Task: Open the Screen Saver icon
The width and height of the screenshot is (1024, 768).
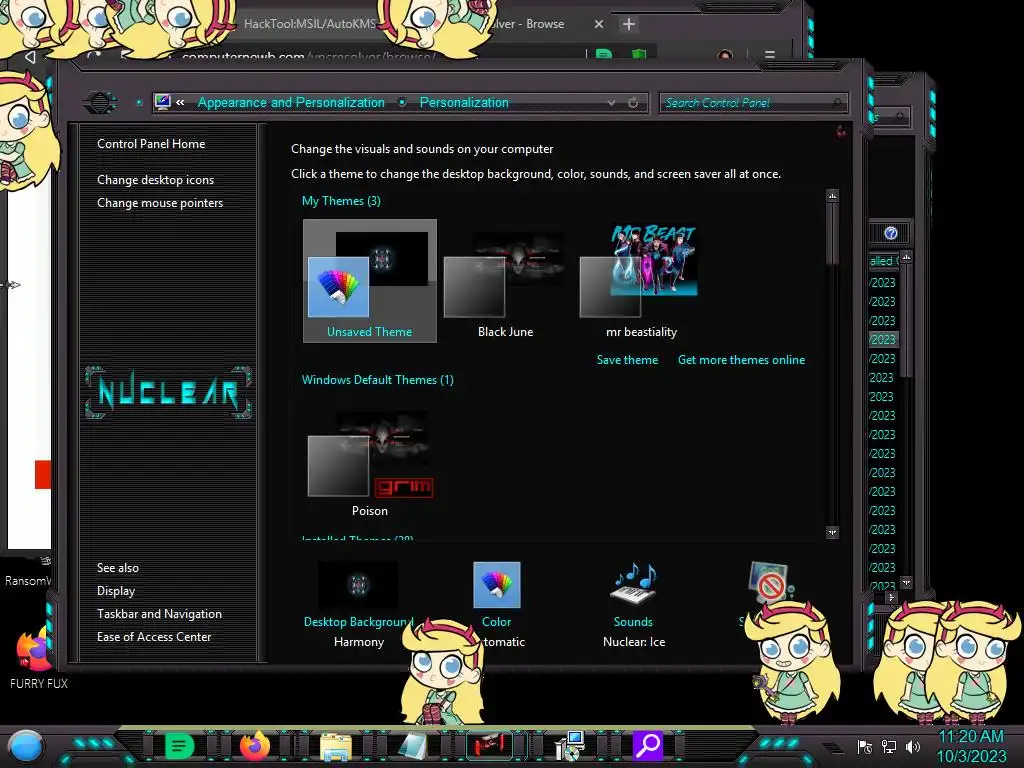Action: click(769, 581)
